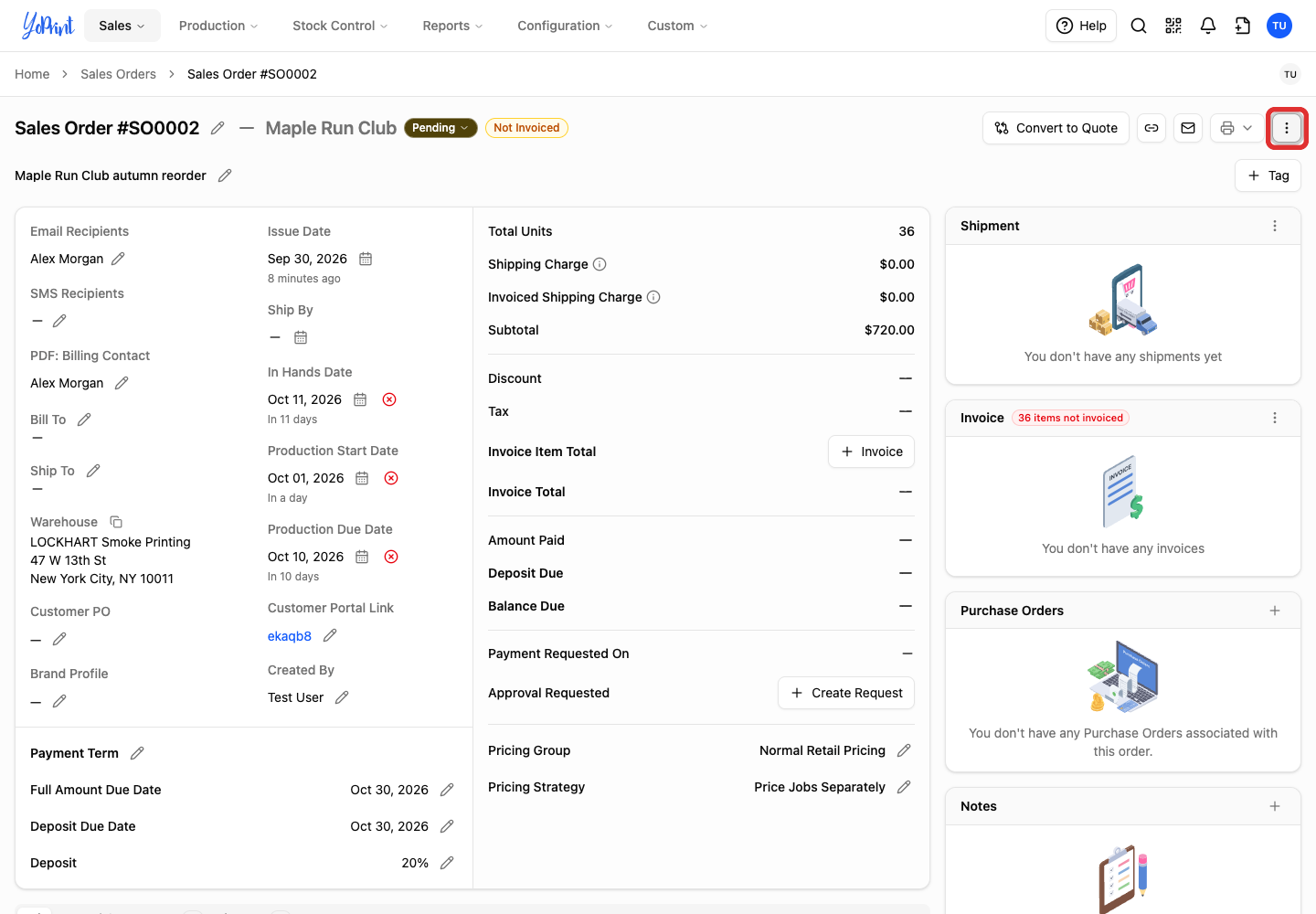Click the YoPrint logo

click(x=48, y=26)
